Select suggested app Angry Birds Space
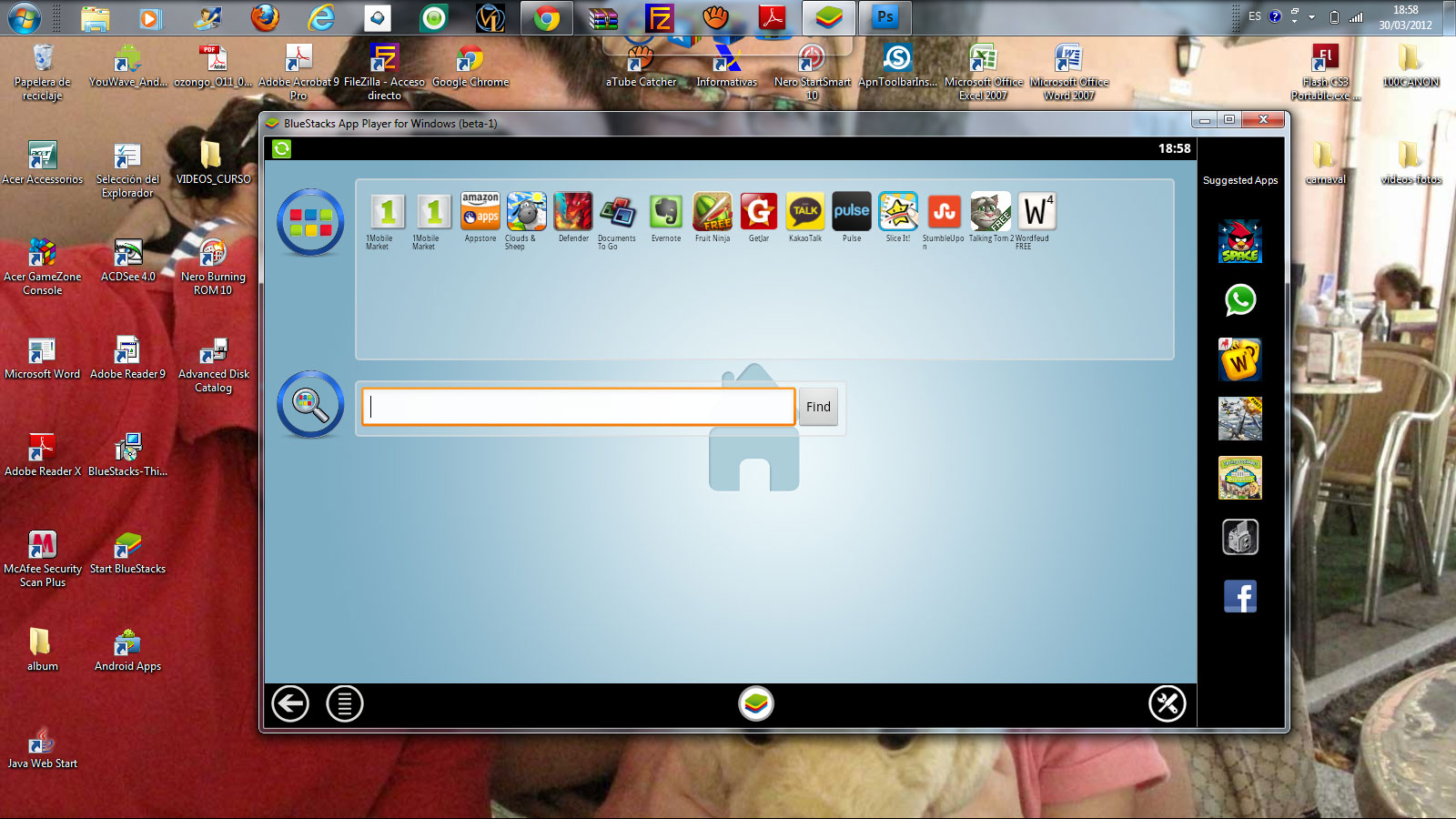The image size is (1456, 819). point(1240,241)
